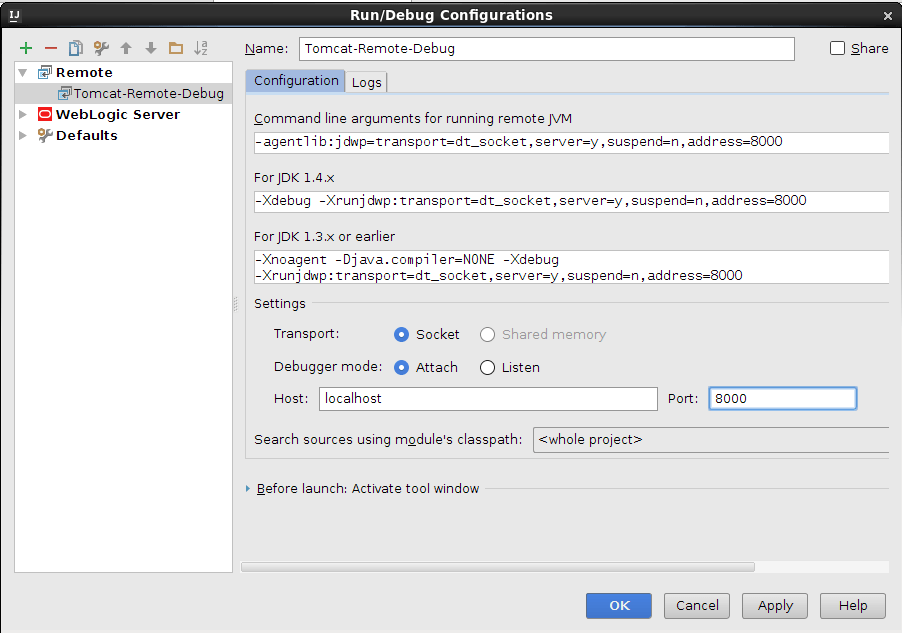This screenshot has width=902, height=633.
Task: Click the red minus Remove Configuration icon
Action: coord(51,48)
